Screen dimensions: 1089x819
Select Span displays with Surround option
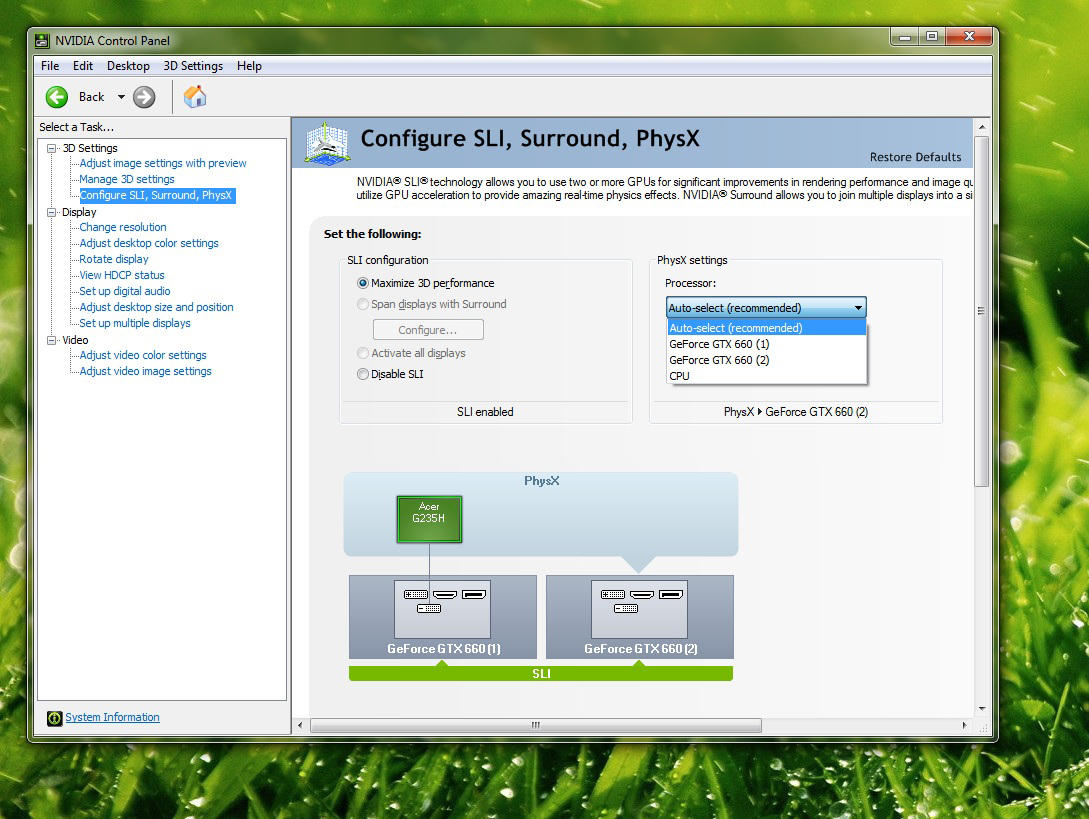[x=363, y=304]
